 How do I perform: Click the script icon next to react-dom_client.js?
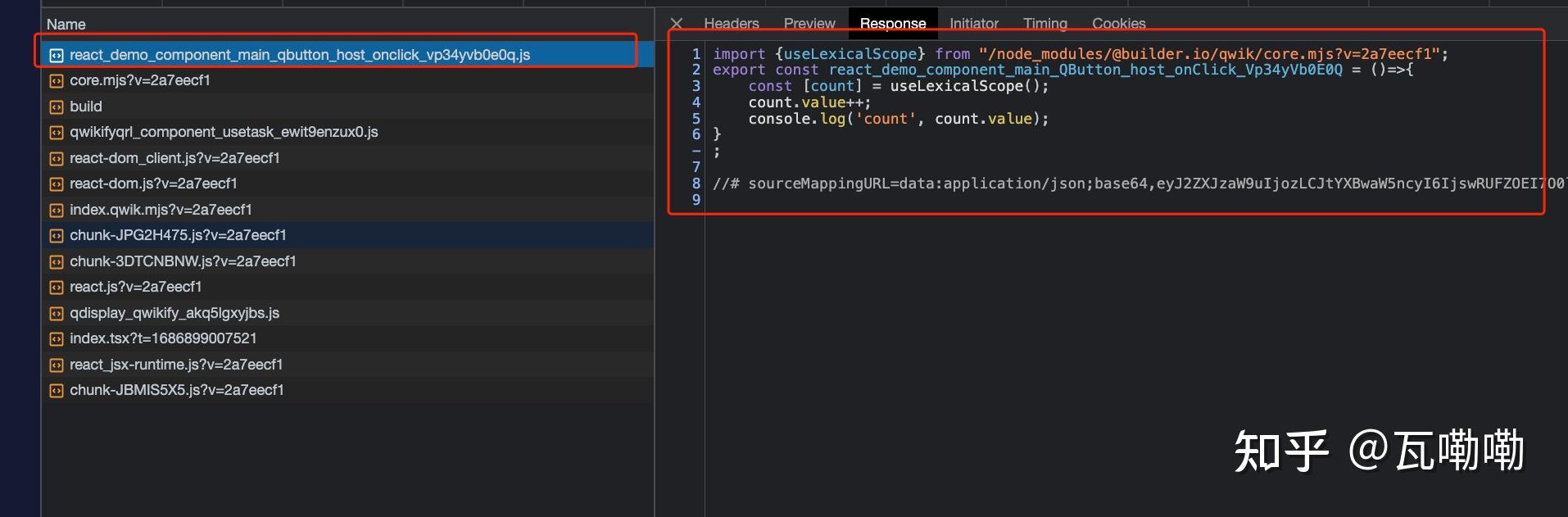[56, 159]
